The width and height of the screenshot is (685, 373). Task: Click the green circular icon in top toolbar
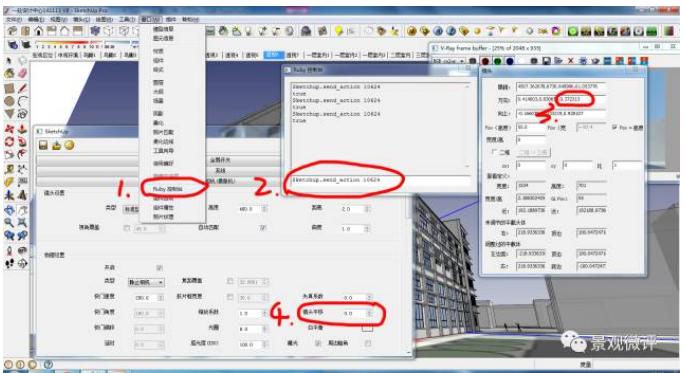[572, 31]
